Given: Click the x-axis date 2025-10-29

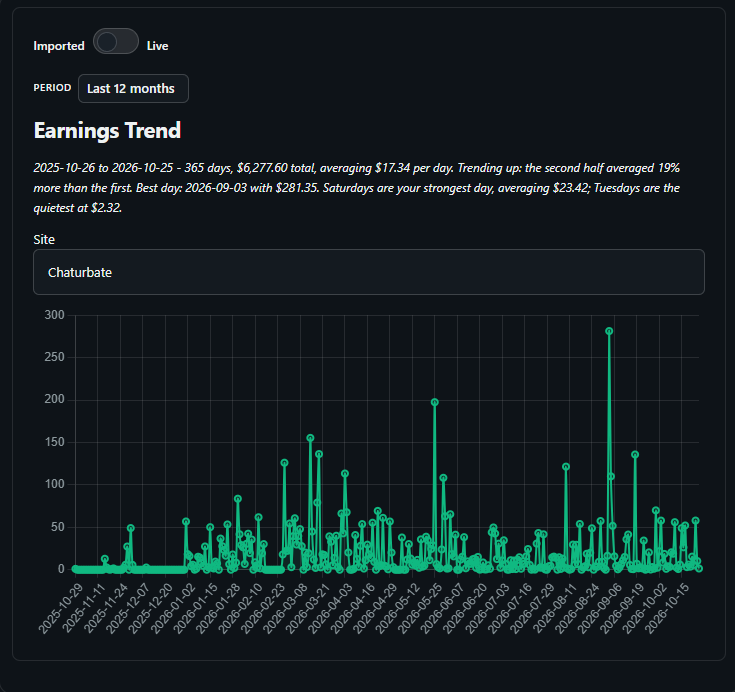Looking at the screenshot, I should point(60,609).
